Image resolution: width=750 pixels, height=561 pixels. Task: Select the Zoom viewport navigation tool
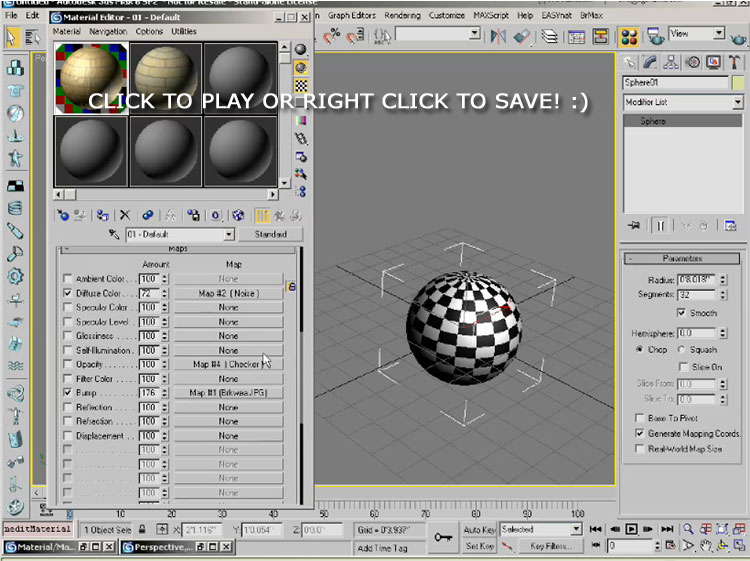[689, 528]
